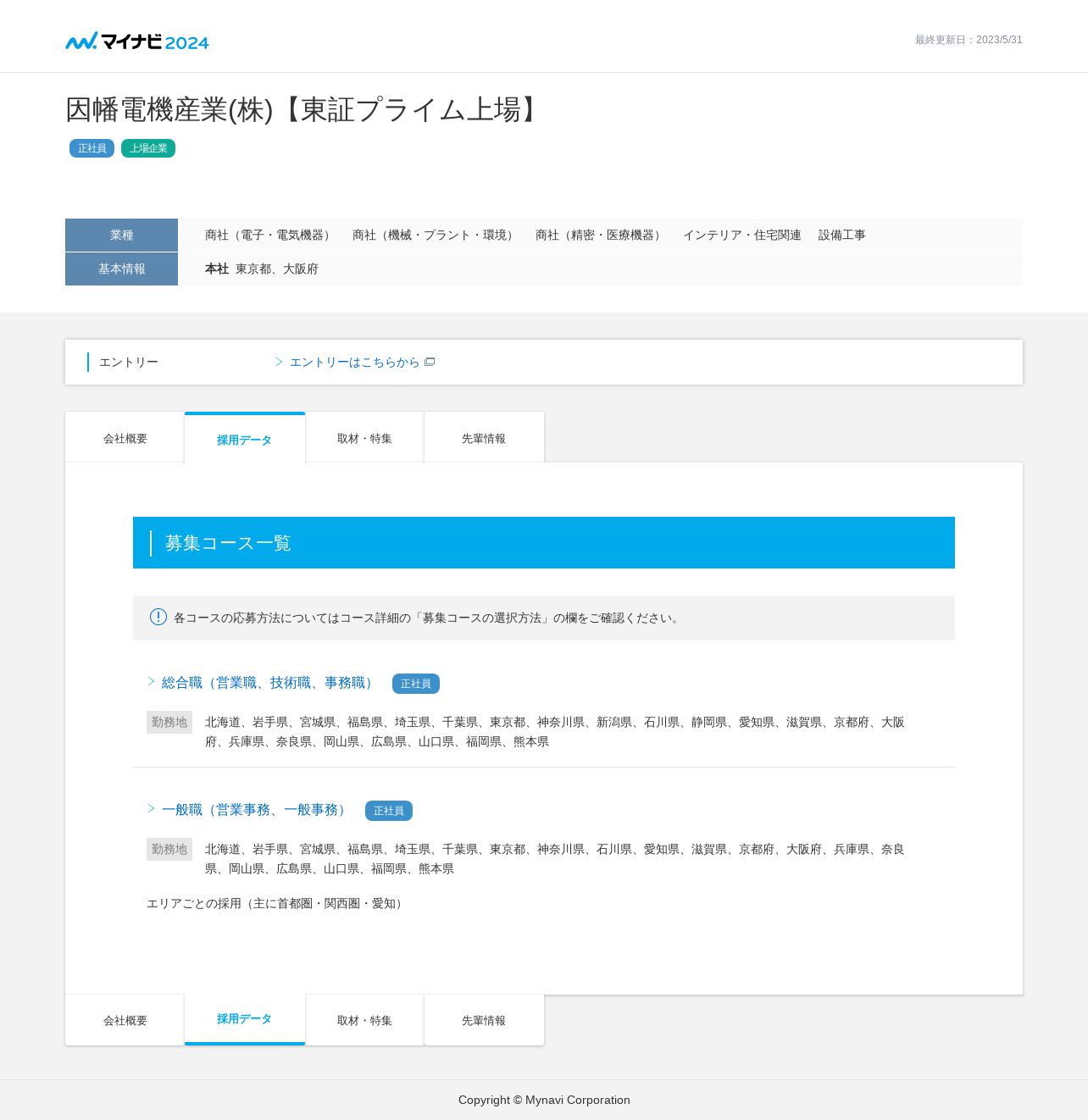Image resolution: width=1088 pixels, height=1120 pixels.
Task: Click インテリア・住宅関連 text
Action: coord(742,235)
